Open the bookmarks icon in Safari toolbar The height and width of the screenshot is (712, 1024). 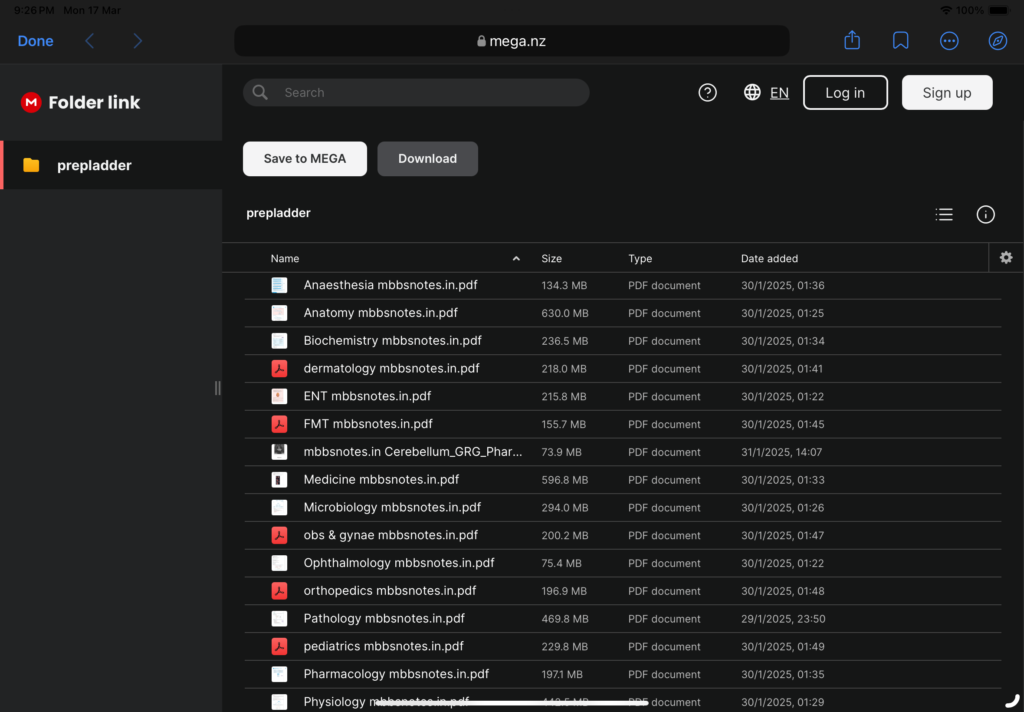[901, 40]
